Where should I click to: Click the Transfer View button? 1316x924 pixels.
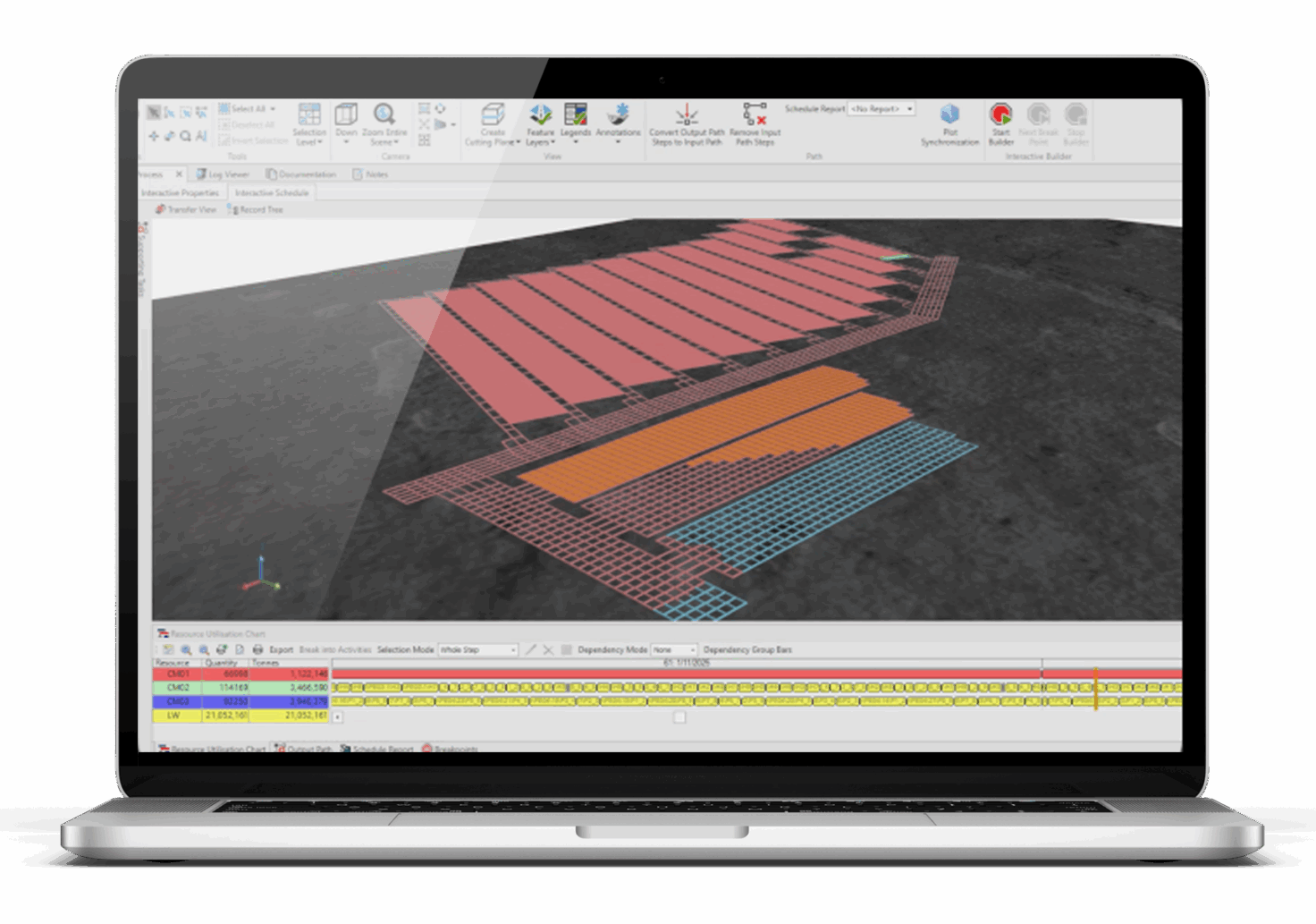[186, 209]
